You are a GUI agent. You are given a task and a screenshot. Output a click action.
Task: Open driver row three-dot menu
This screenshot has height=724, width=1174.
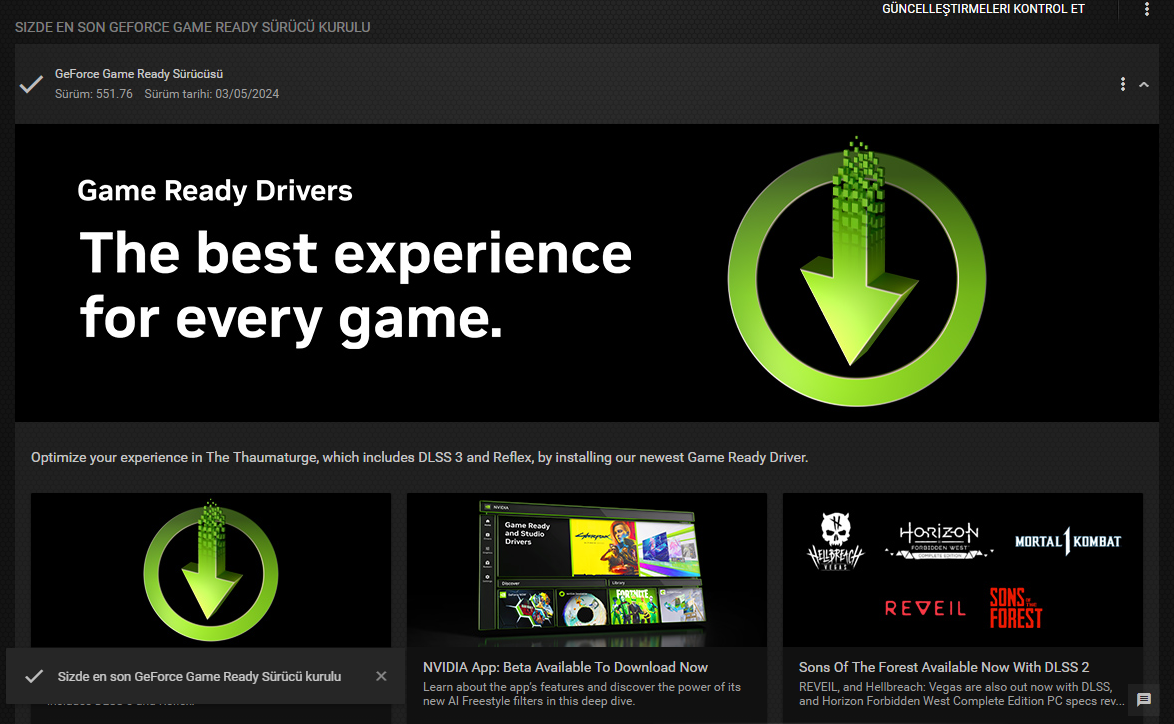1122,84
